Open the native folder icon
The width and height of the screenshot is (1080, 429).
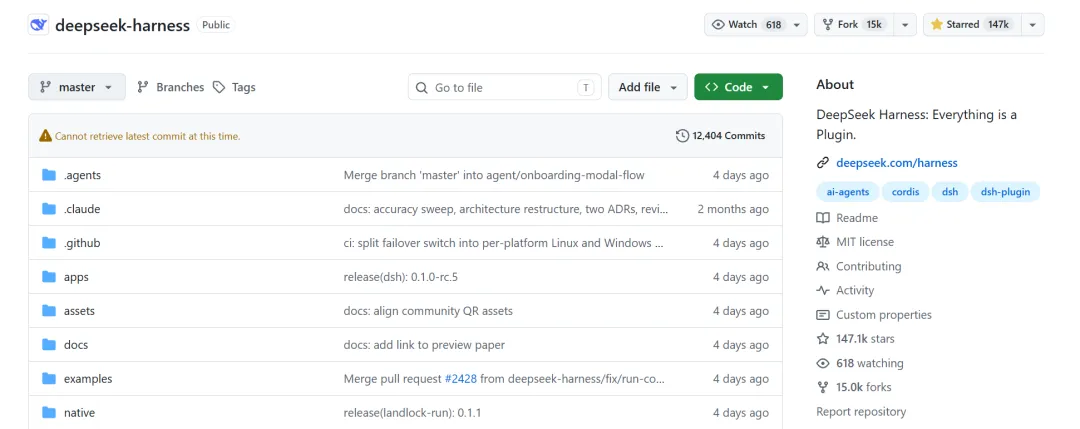coord(49,412)
